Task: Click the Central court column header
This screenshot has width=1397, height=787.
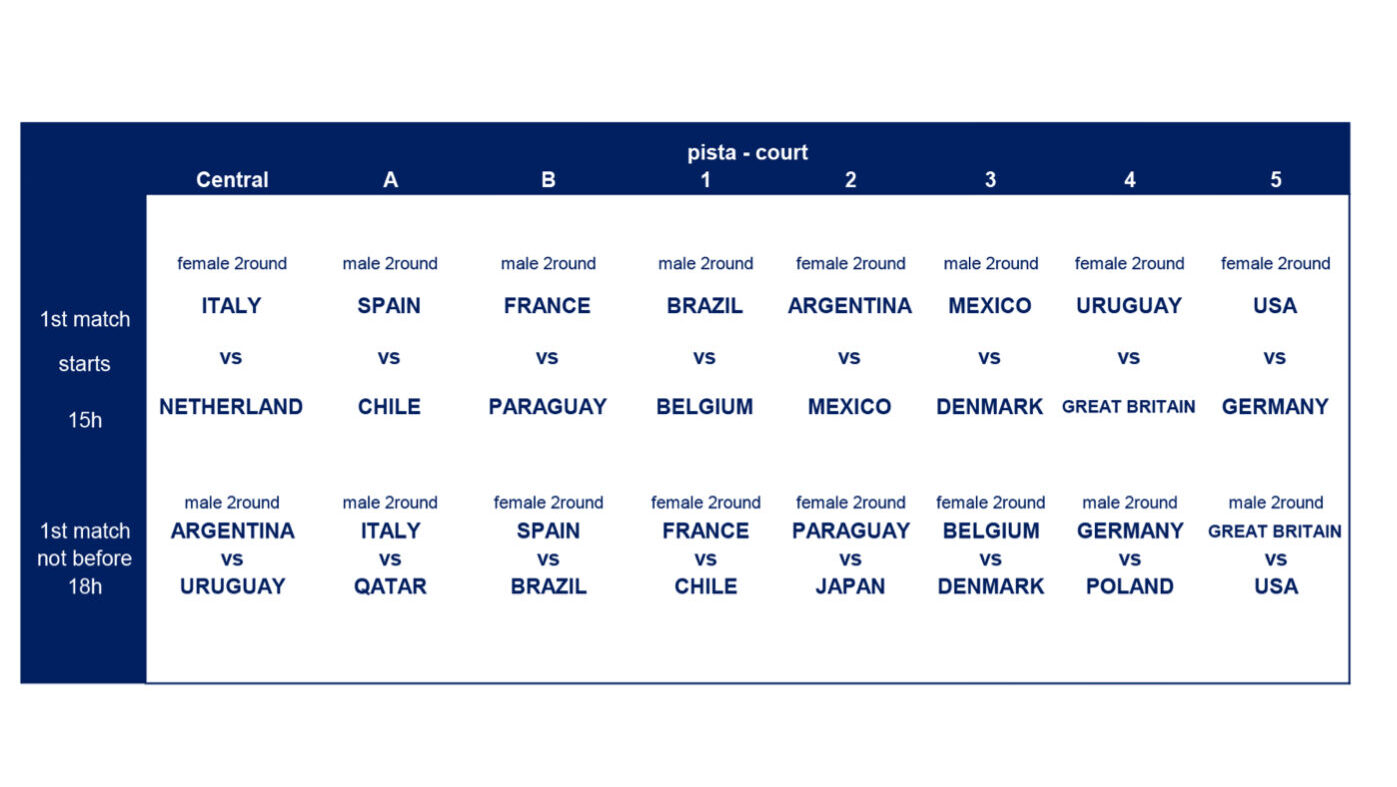Action: click(232, 180)
